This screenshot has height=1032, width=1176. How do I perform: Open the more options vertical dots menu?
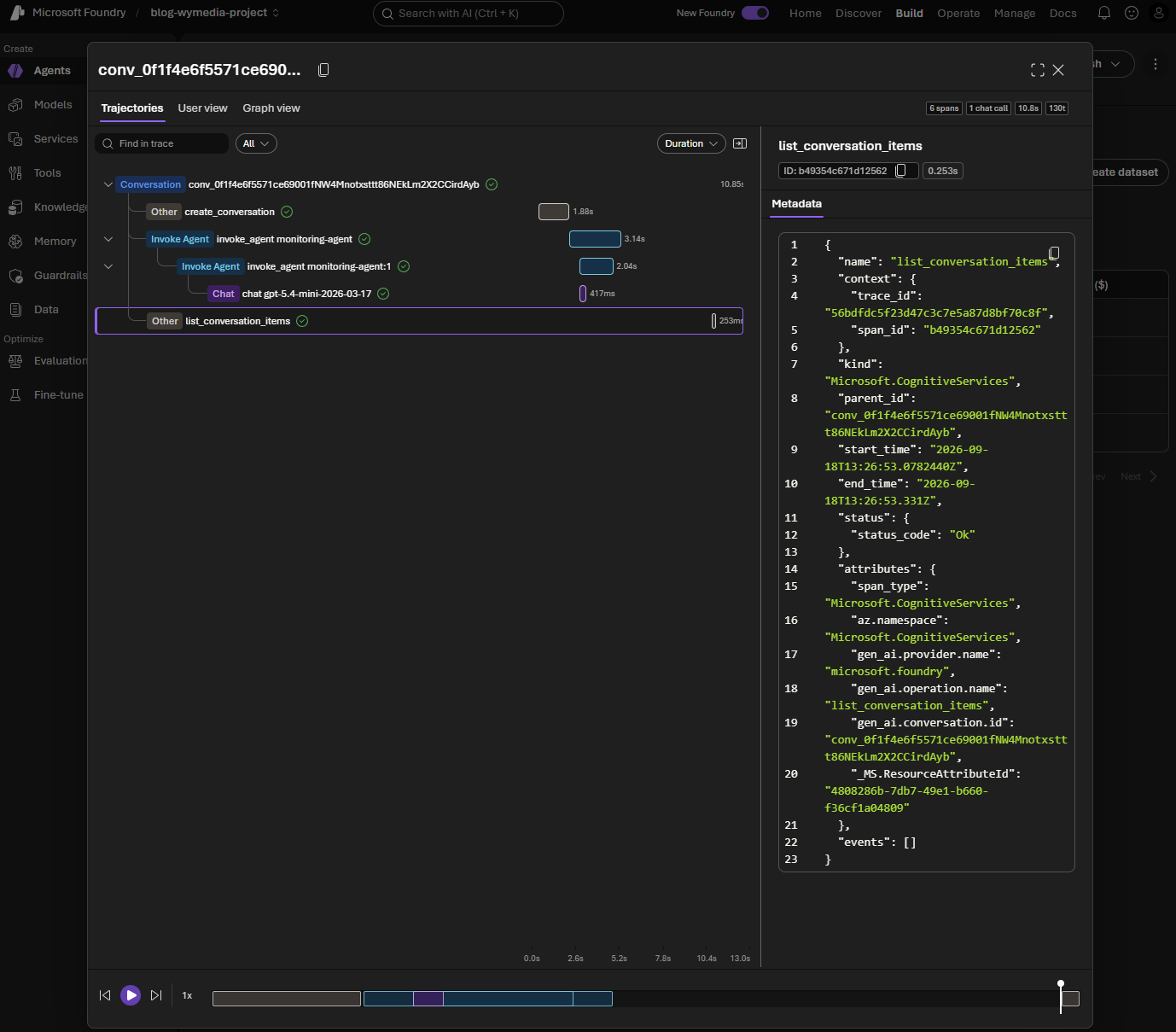pyautogui.click(x=1156, y=64)
